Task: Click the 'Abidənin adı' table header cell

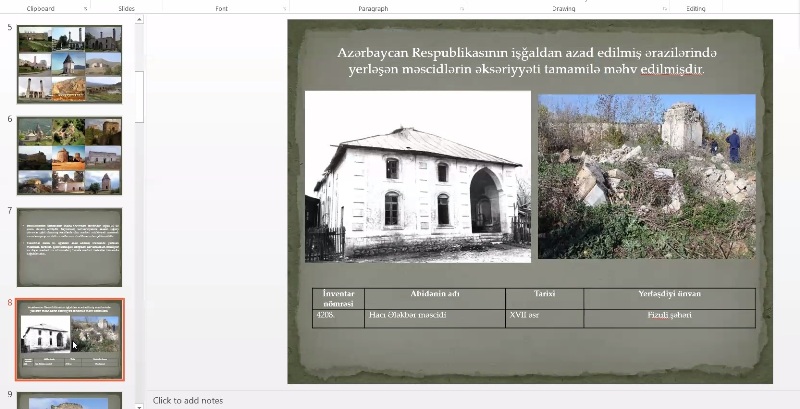Action: pos(435,299)
